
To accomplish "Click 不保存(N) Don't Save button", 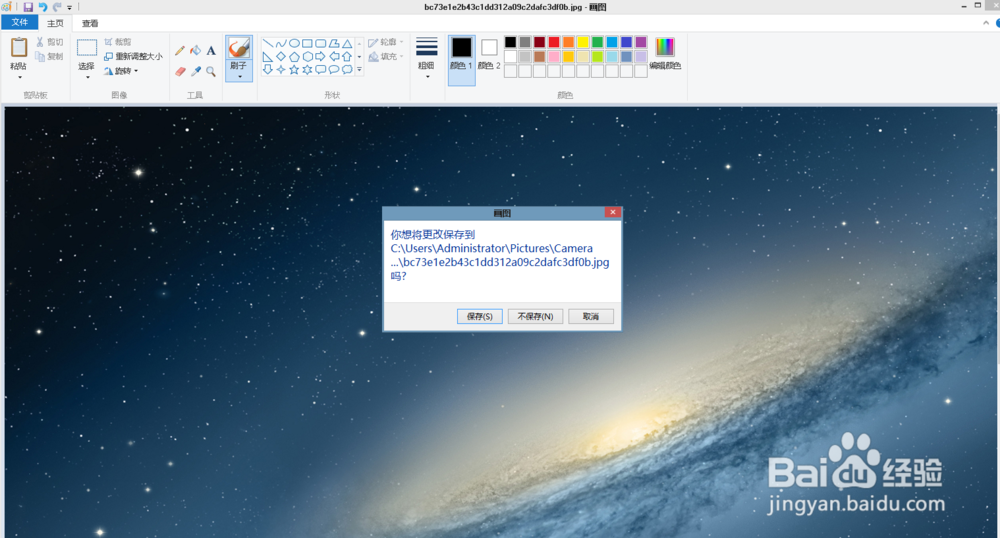I will click(x=535, y=316).
